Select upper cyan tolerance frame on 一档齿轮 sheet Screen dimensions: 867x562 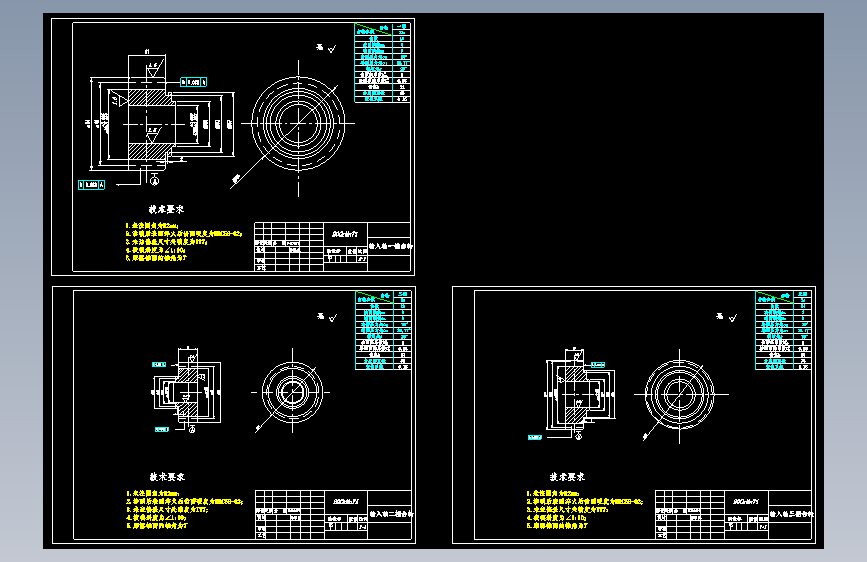(194, 82)
